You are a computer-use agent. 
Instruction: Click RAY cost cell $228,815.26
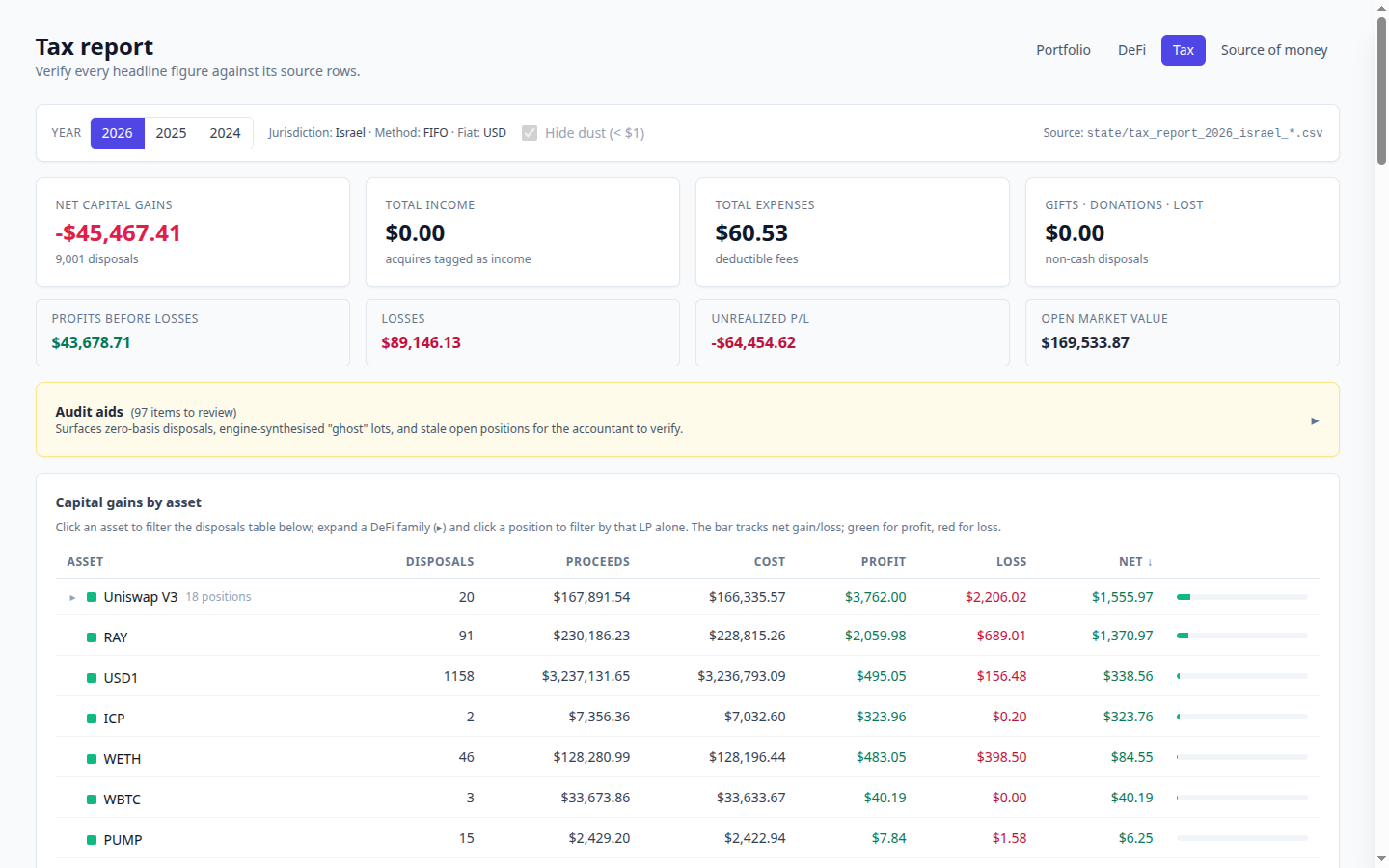pos(748,636)
